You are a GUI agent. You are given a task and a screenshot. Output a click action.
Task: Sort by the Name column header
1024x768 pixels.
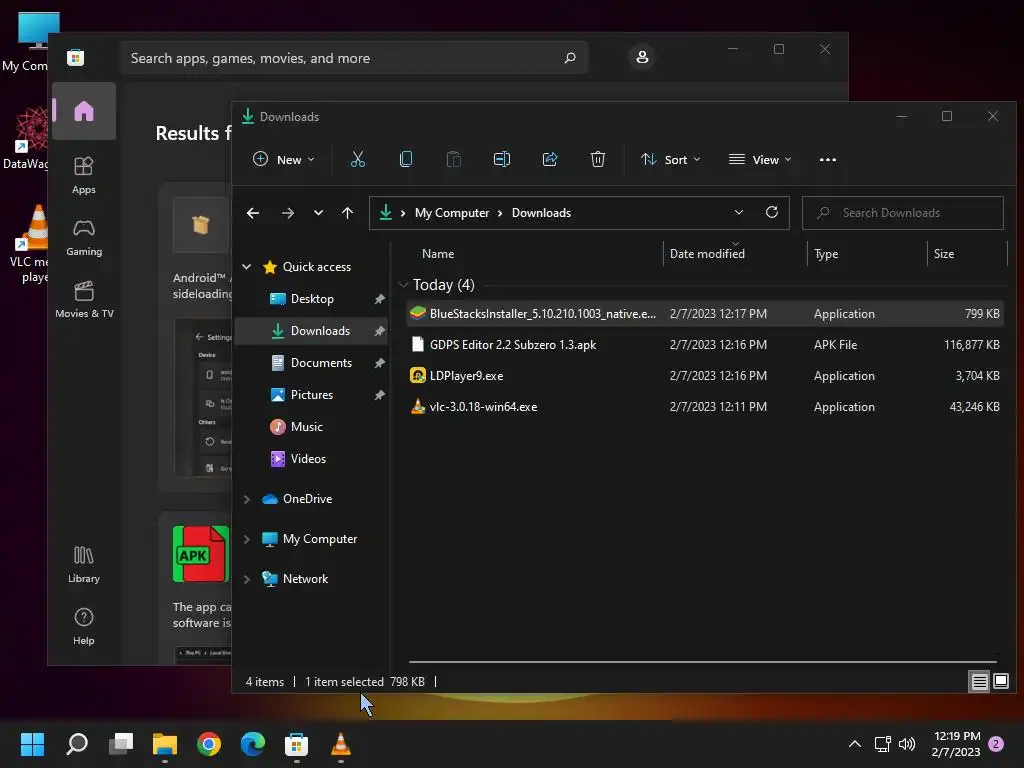pos(534,253)
